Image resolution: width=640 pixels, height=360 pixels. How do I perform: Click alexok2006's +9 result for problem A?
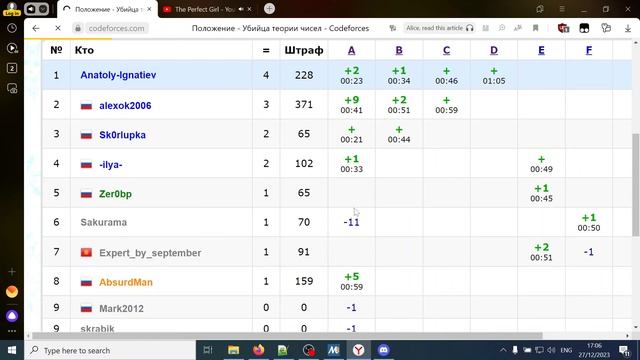coord(351,100)
